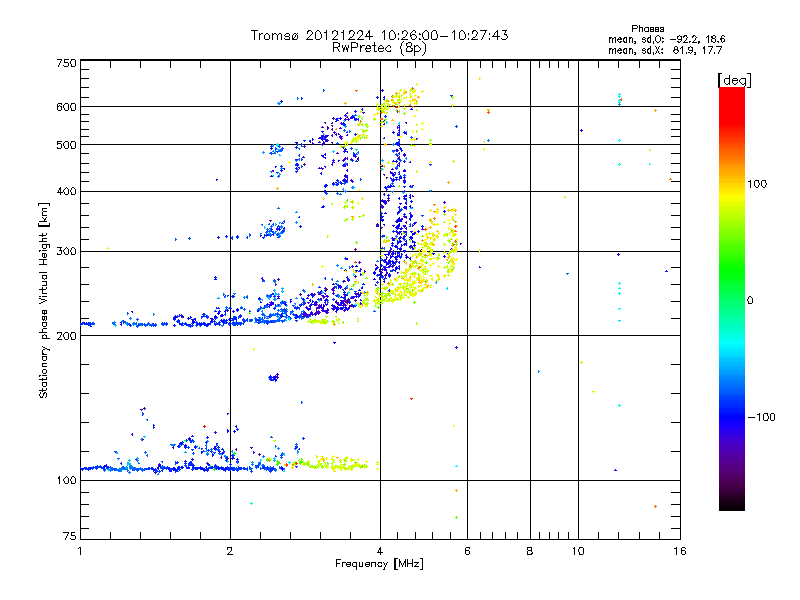Image resolution: width=800 pixels, height=600 pixels.
Task: Click the x-axis '8' tick label
Action: (x=530, y=551)
